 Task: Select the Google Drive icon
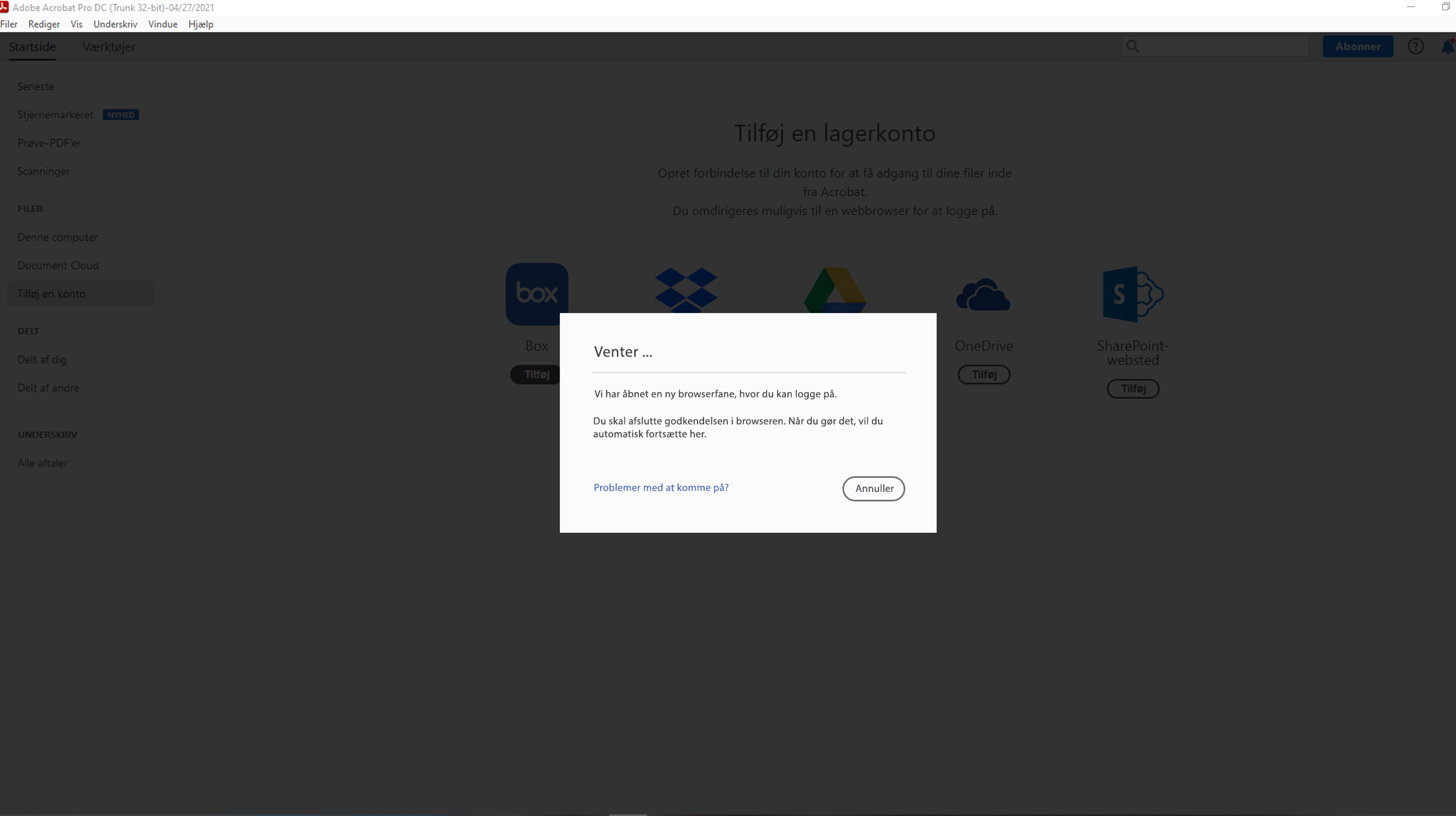click(835, 291)
